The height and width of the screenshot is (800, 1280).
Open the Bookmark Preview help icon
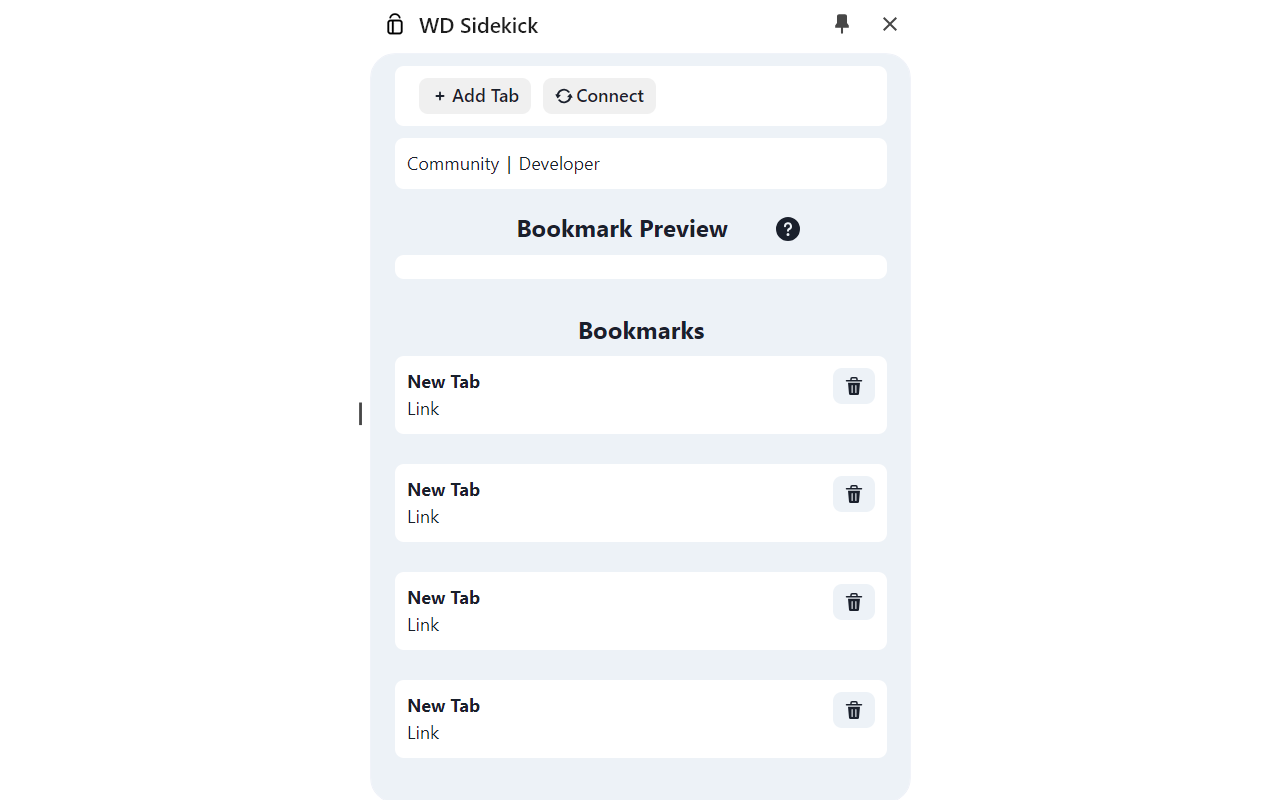pos(788,229)
